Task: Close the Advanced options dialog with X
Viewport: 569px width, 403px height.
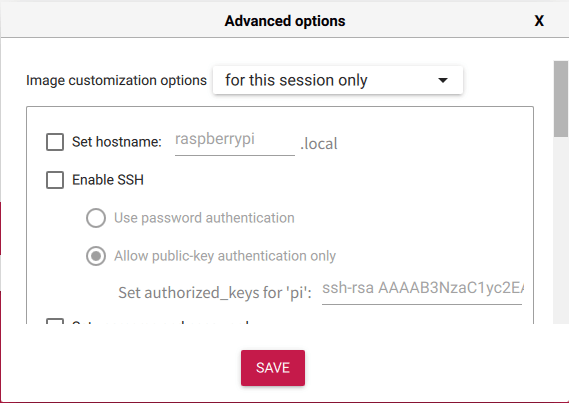Action: tap(539, 21)
